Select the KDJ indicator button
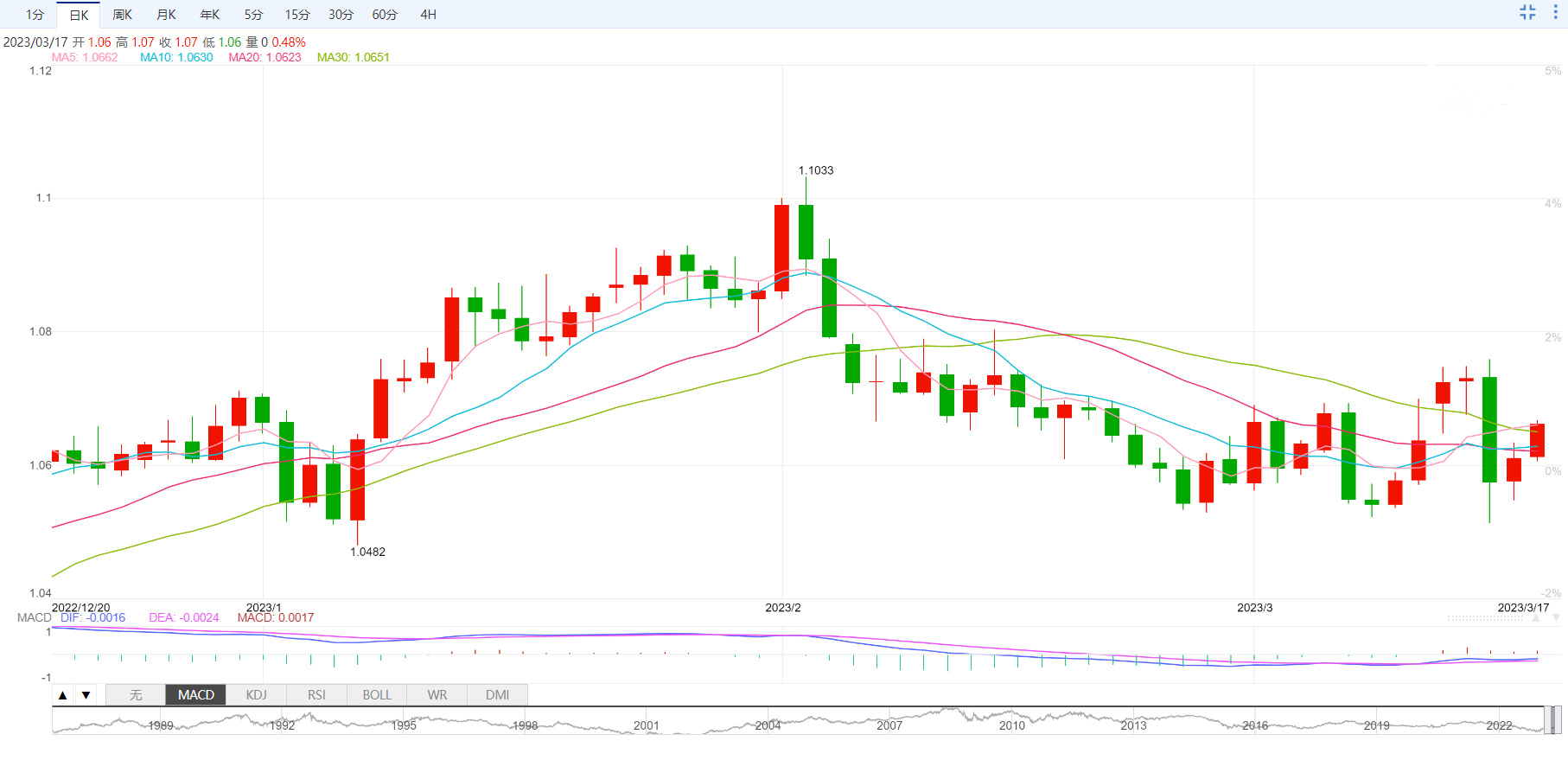Image resolution: width=1568 pixels, height=760 pixels. 256,695
